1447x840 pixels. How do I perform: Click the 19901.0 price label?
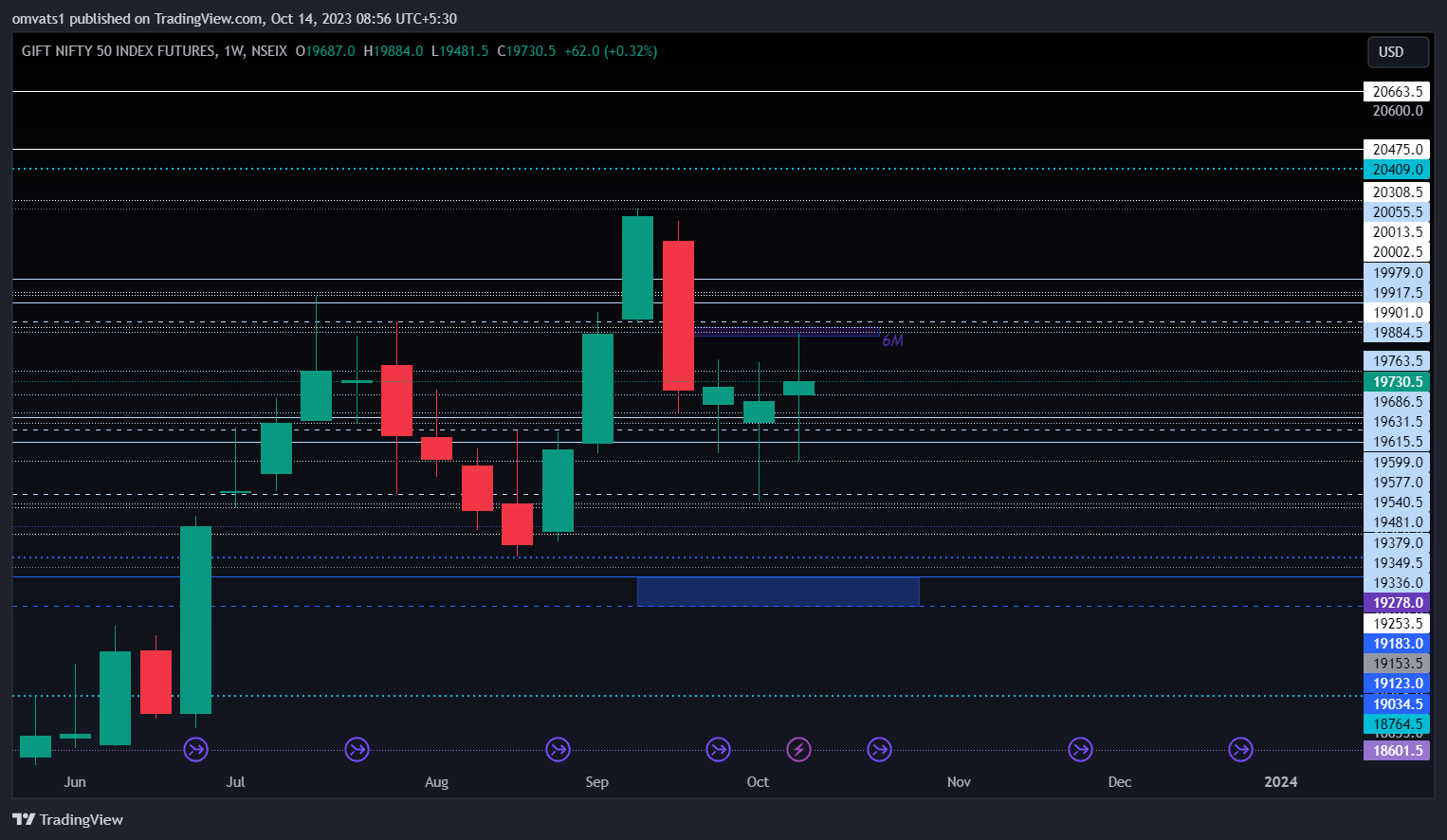(1397, 313)
